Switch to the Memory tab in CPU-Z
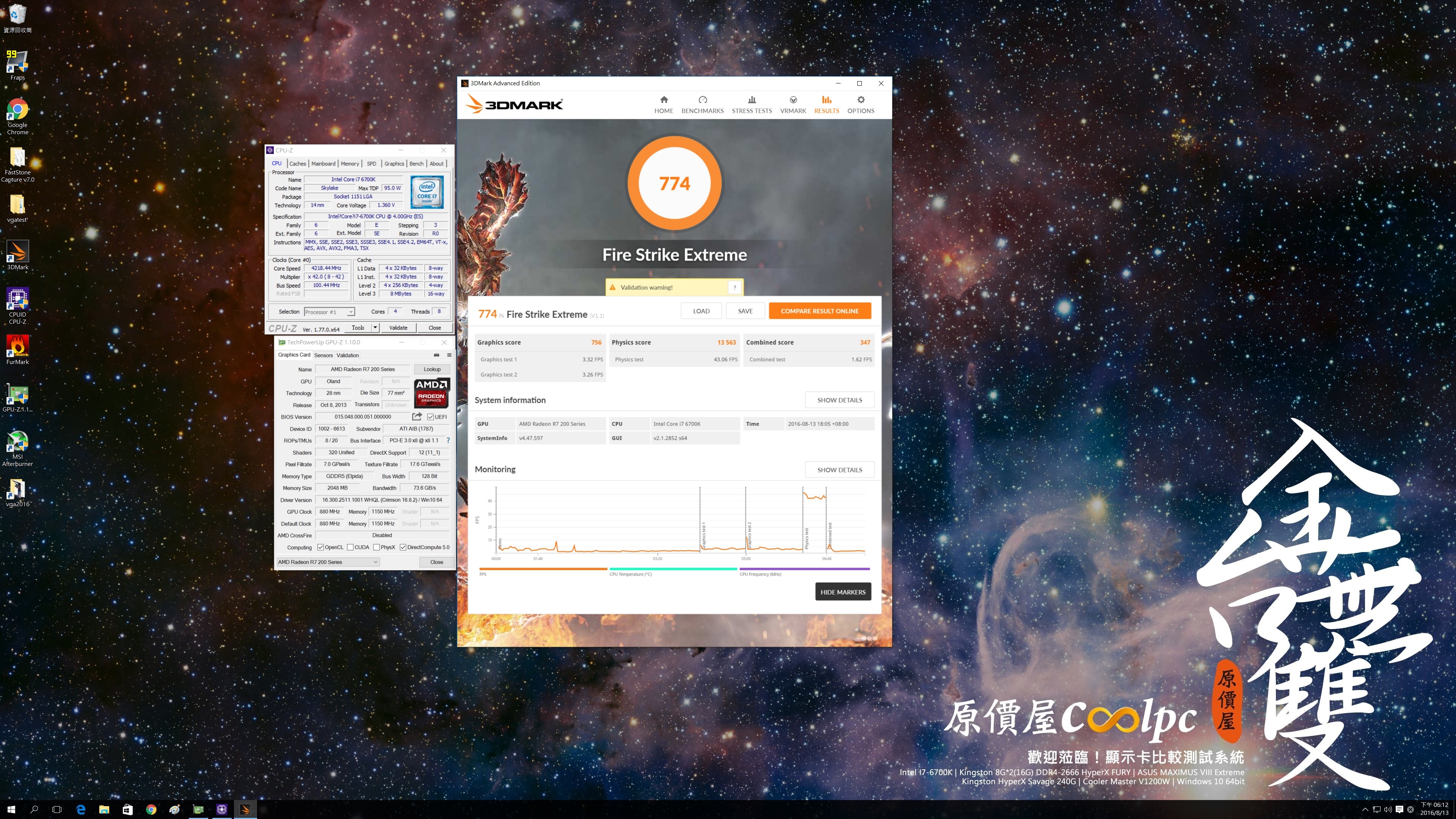This screenshot has width=1456, height=819. [350, 163]
